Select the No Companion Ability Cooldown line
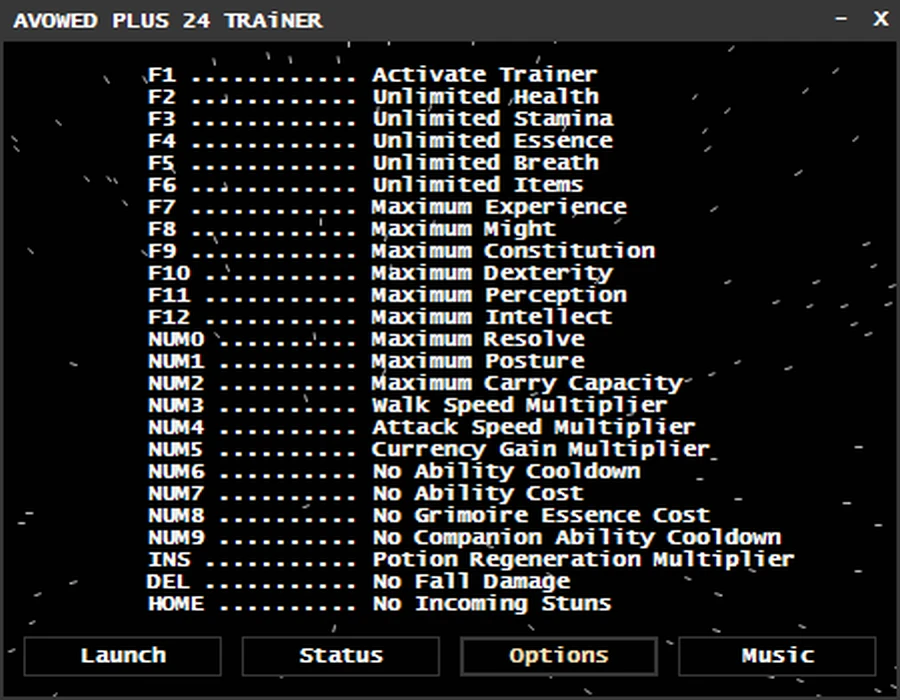Screen dimensions: 900x700 click(465, 537)
